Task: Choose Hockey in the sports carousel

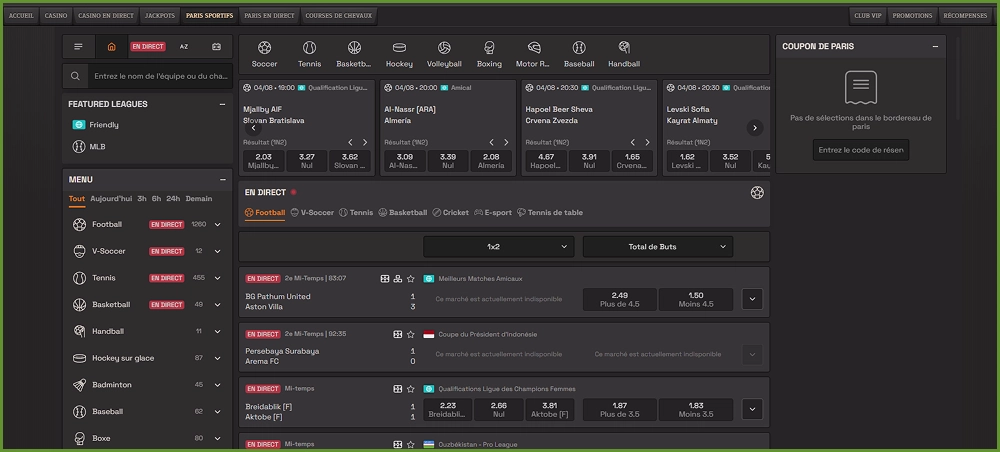Action: (399, 54)
